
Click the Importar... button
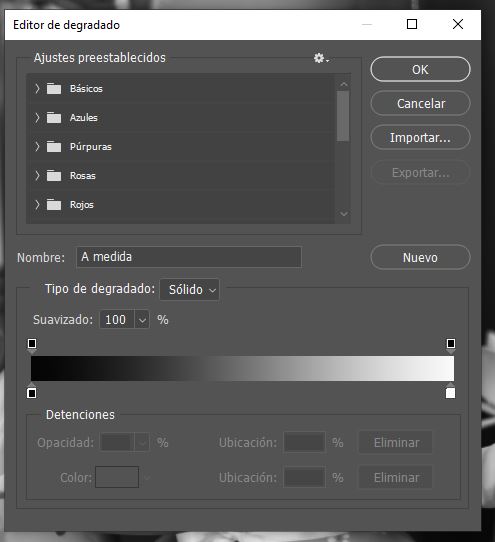click(x=420, y=138)
